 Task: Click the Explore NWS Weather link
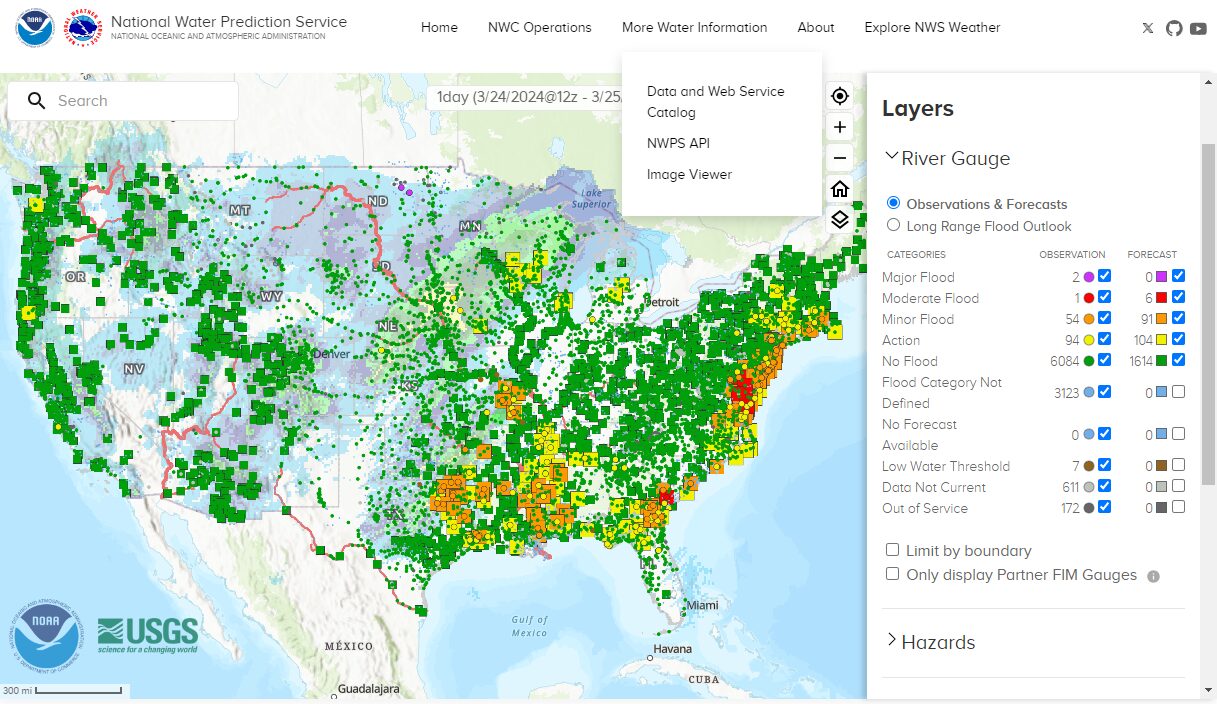point(932,27)
